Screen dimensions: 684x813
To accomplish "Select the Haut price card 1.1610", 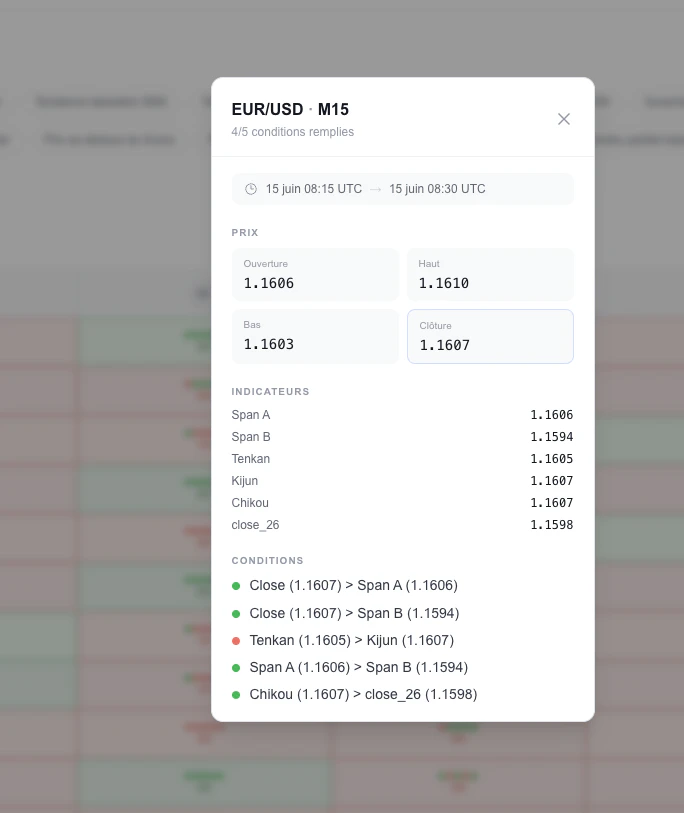I will coord(490,274).
